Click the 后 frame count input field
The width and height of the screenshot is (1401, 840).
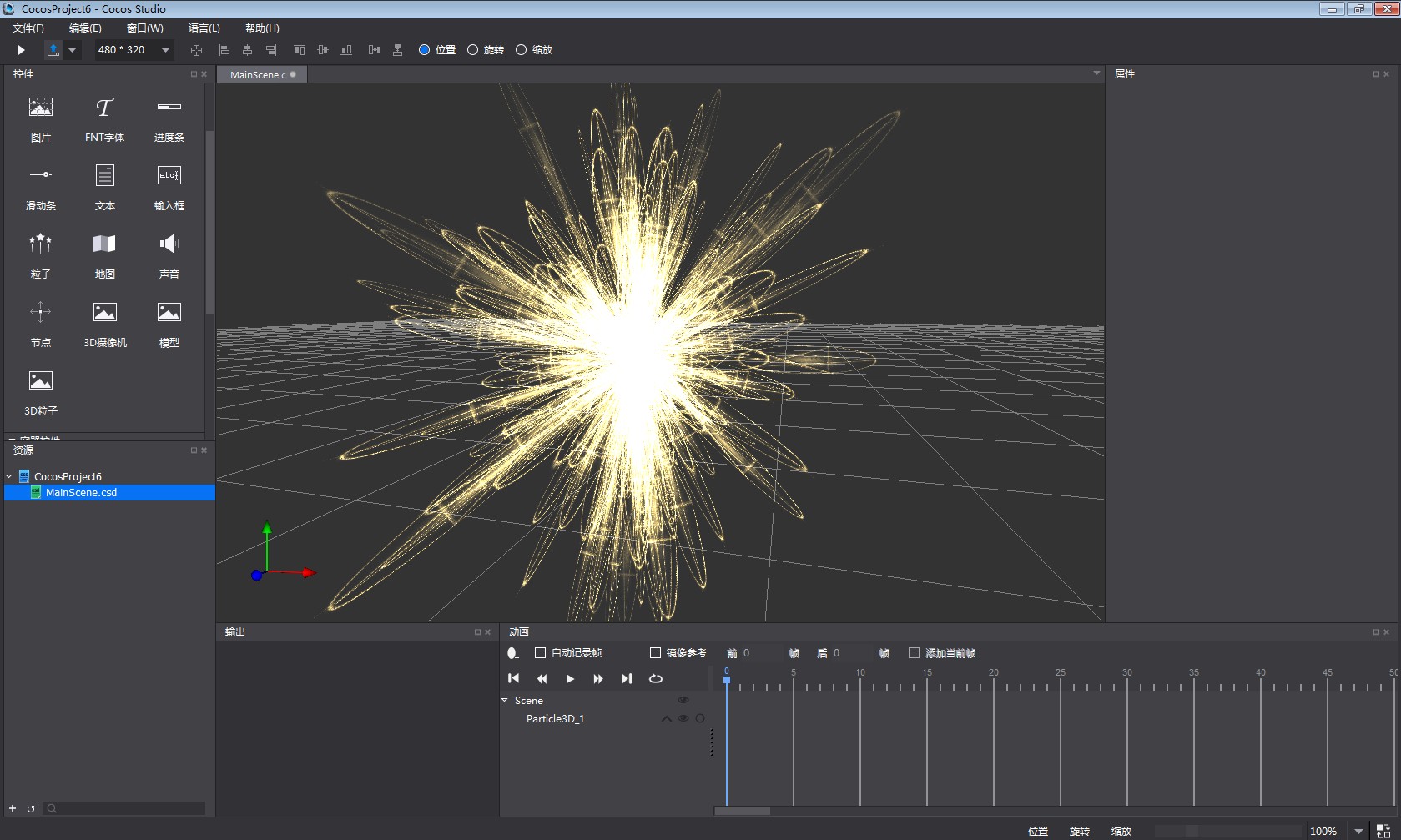[x=852, y=653]
